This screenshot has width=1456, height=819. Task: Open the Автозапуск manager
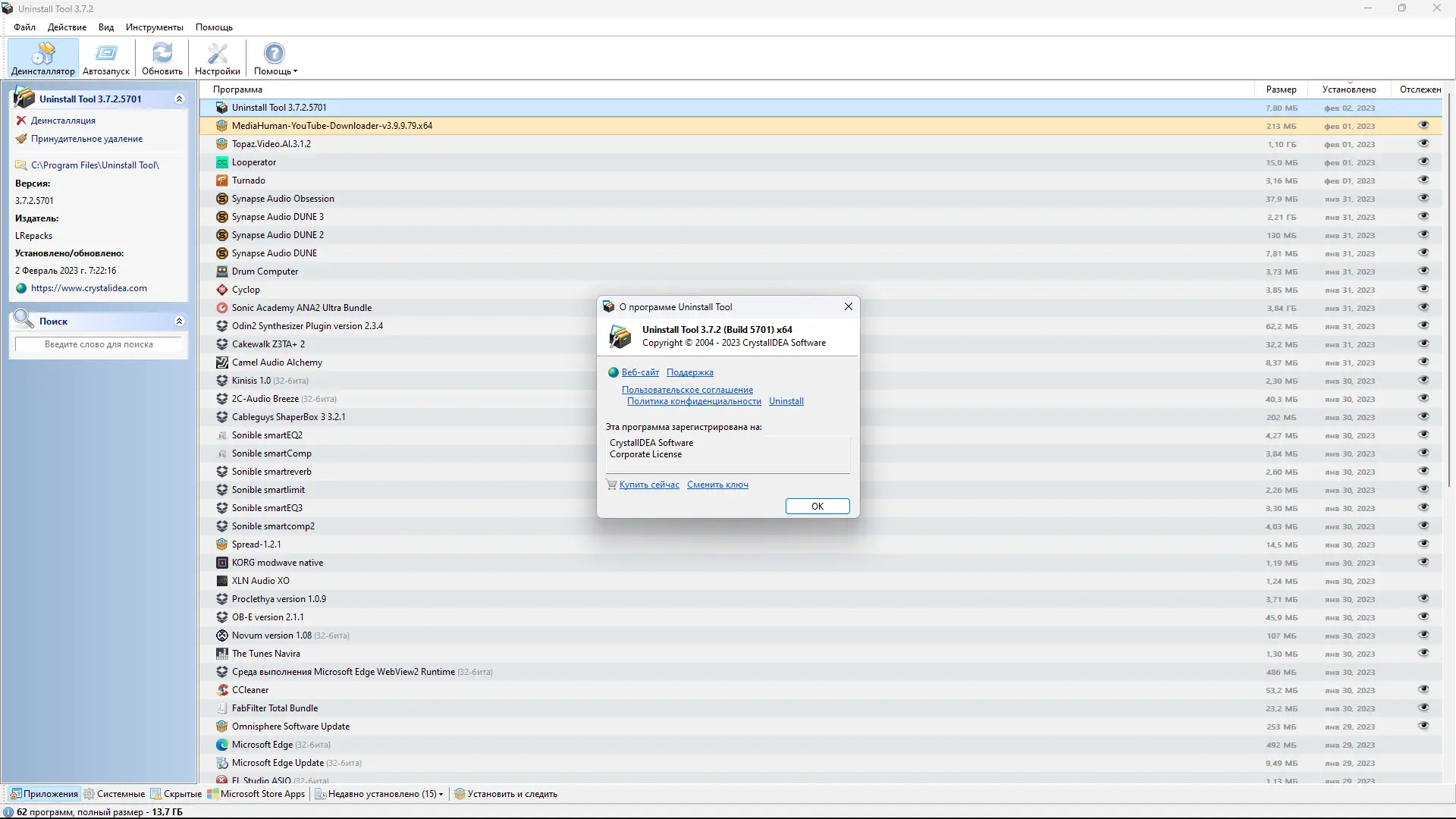coord(105,58)
